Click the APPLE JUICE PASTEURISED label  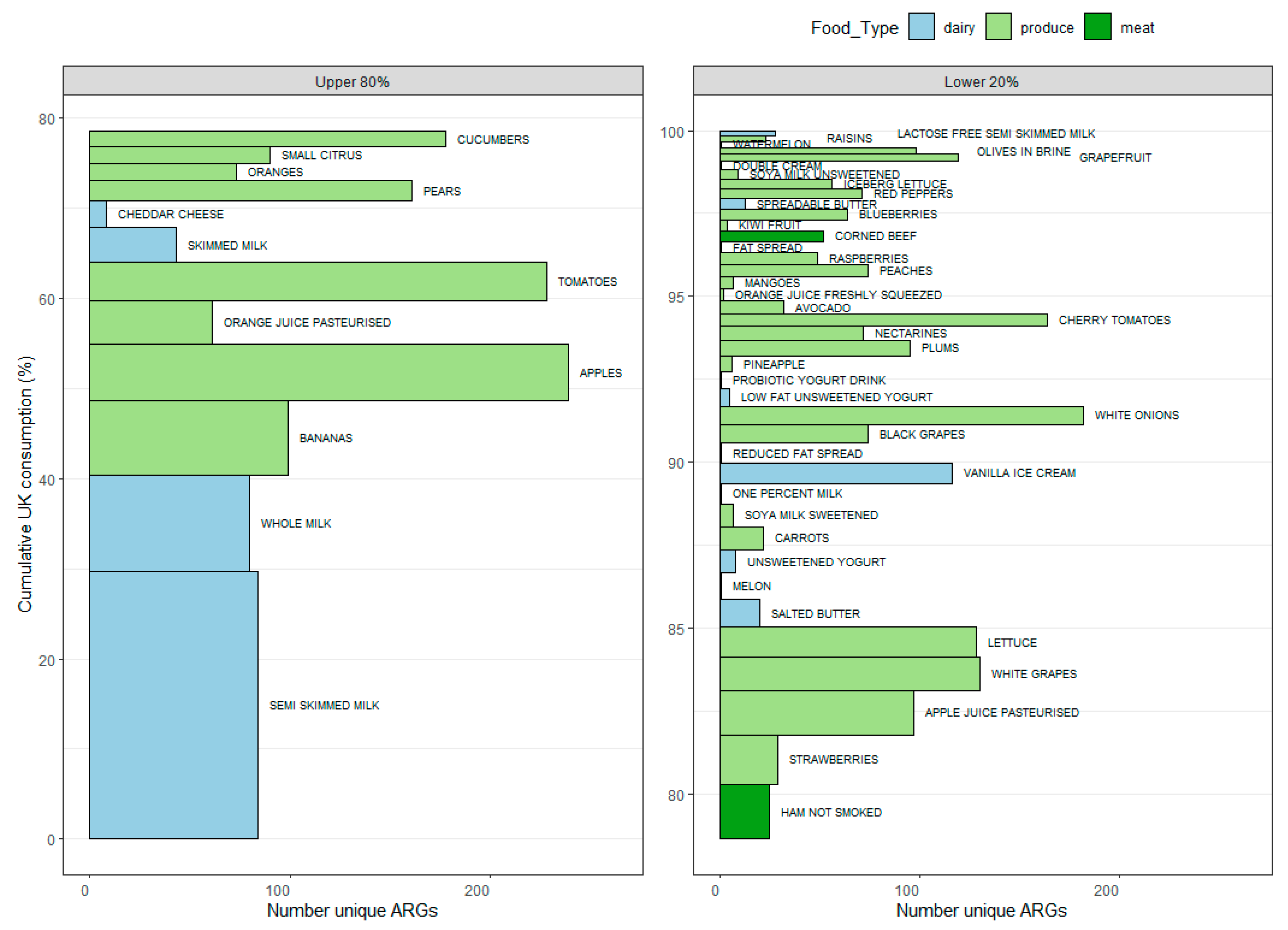pos(1002,713)
